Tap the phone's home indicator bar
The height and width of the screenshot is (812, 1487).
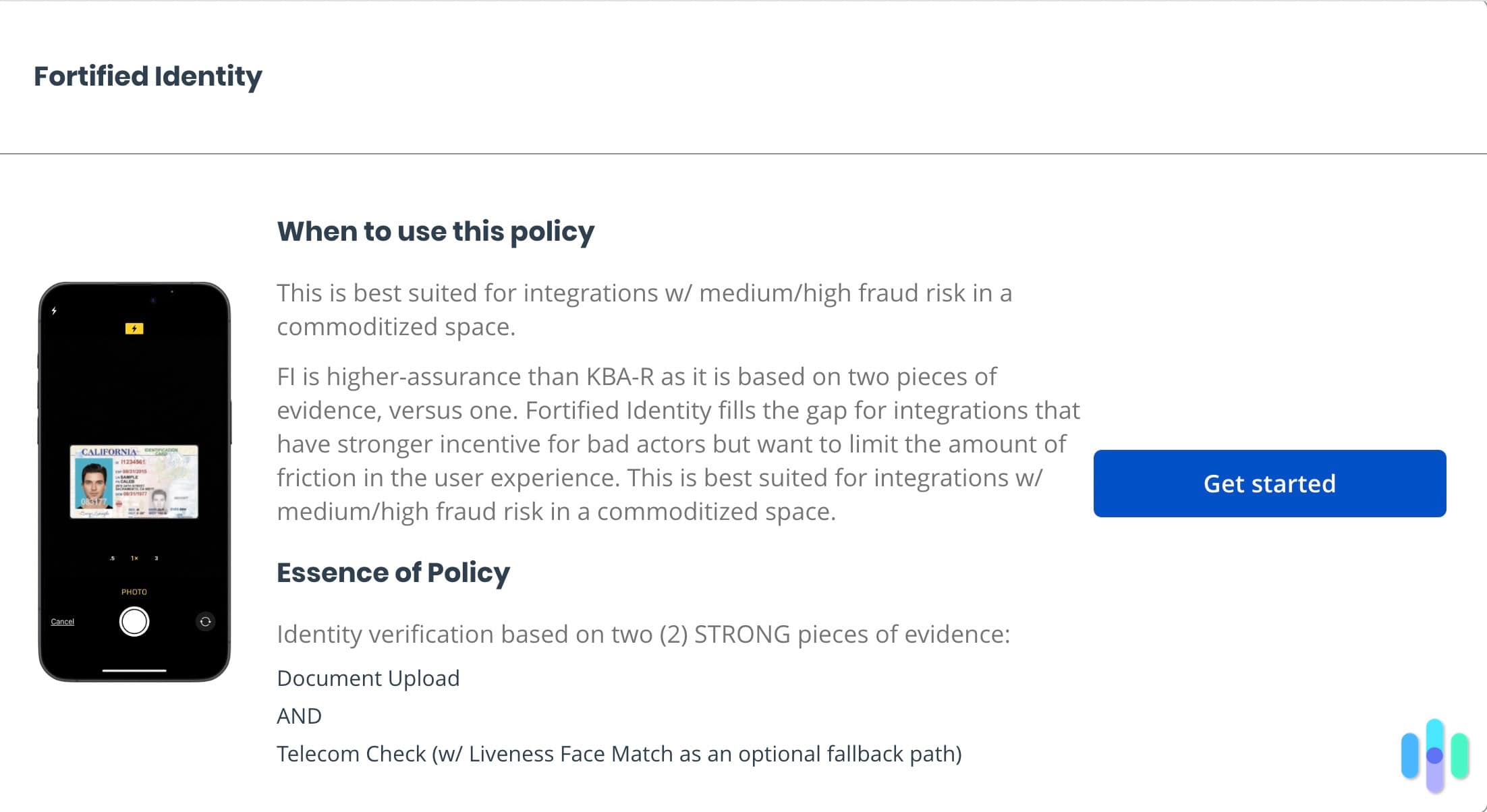[134, 672]
